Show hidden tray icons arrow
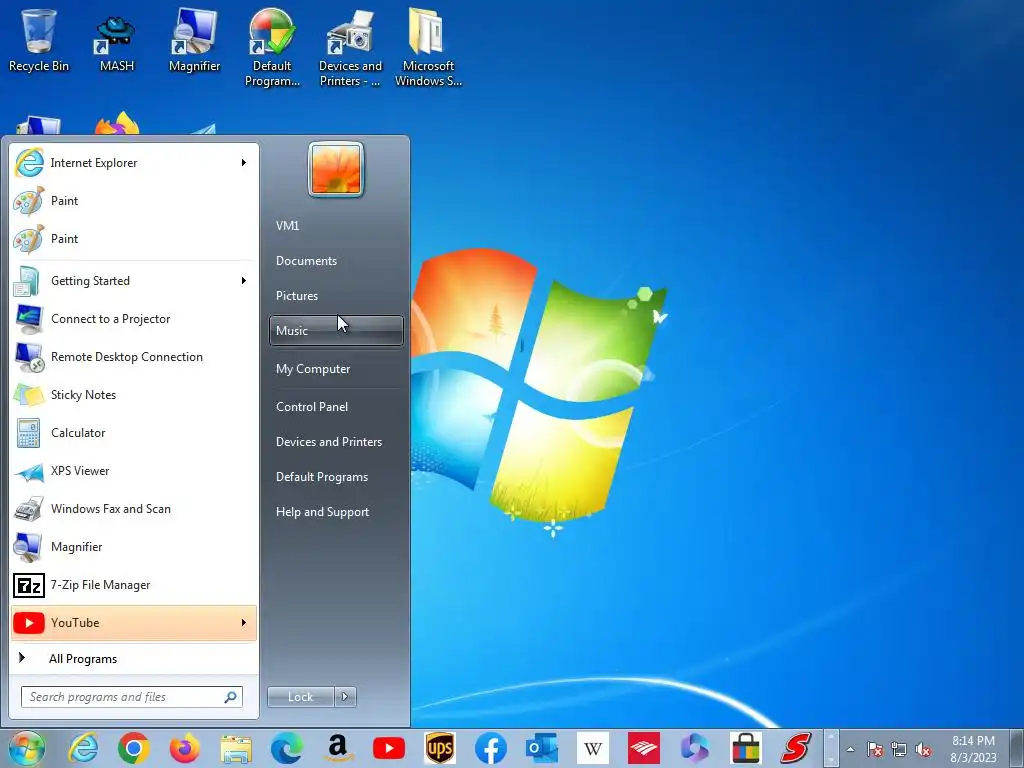 pyautogui.click(x=850, y=749)
